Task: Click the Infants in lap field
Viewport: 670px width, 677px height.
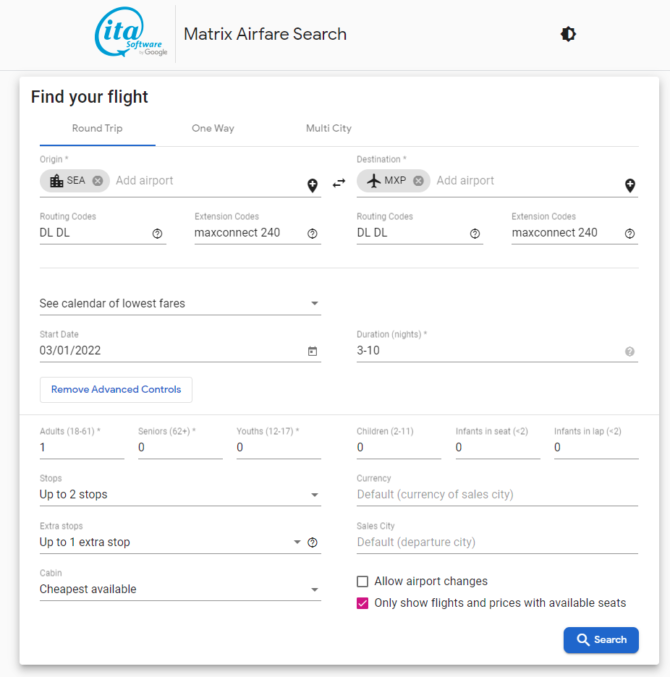Action: point(596,447)
